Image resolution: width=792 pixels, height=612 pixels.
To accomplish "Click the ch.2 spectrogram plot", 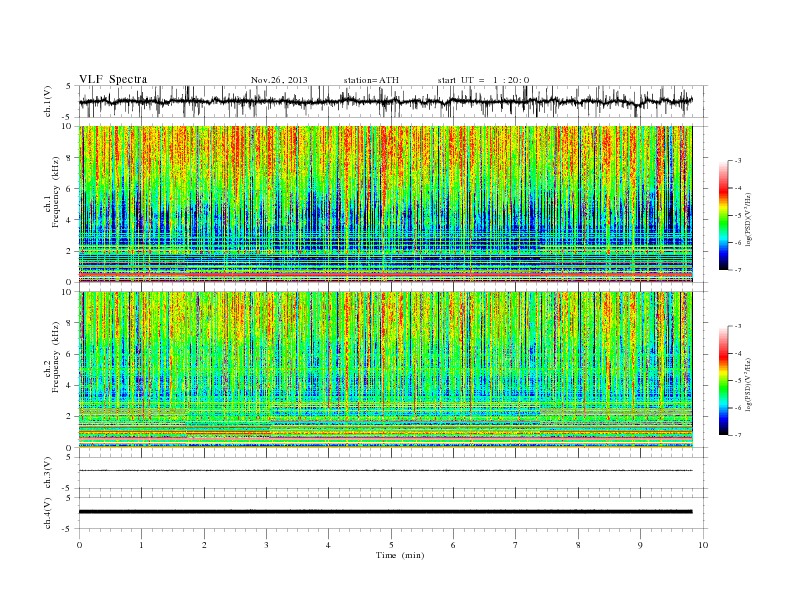I will [x=386, y=369].
